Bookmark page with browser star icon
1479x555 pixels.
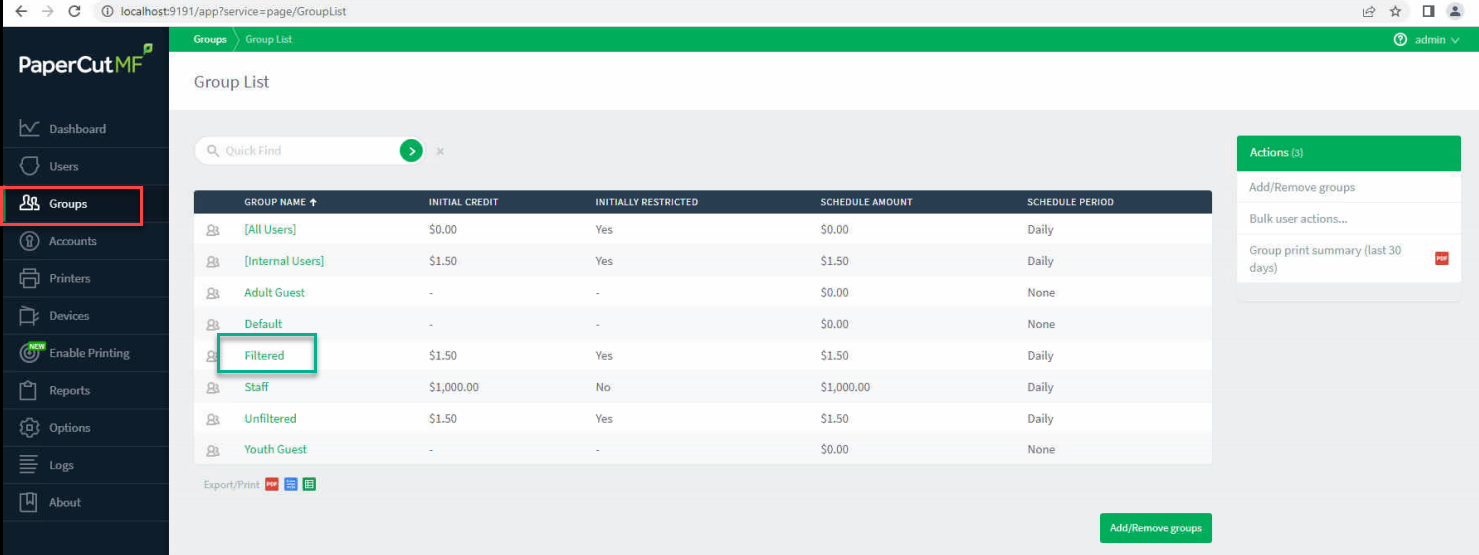(1396, 12)
